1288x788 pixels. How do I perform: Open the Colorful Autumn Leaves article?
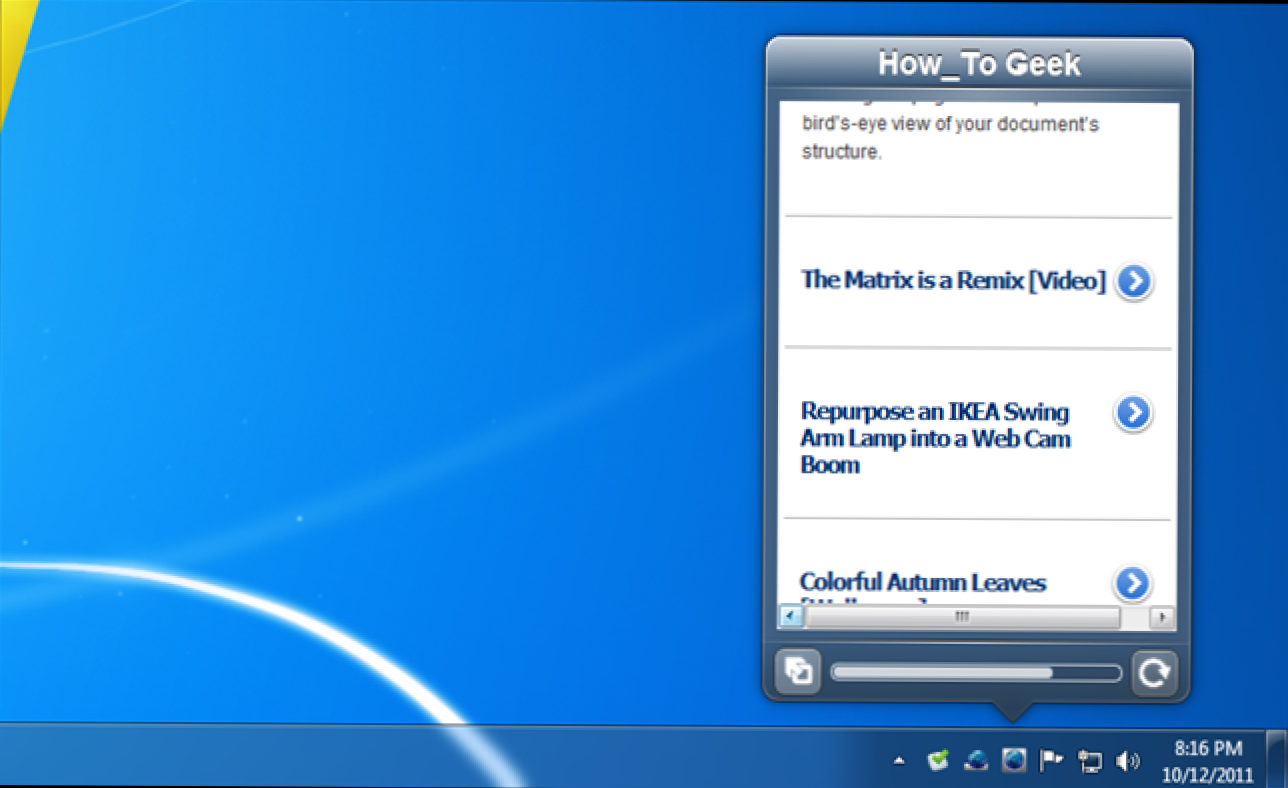[x=923, y=582]
